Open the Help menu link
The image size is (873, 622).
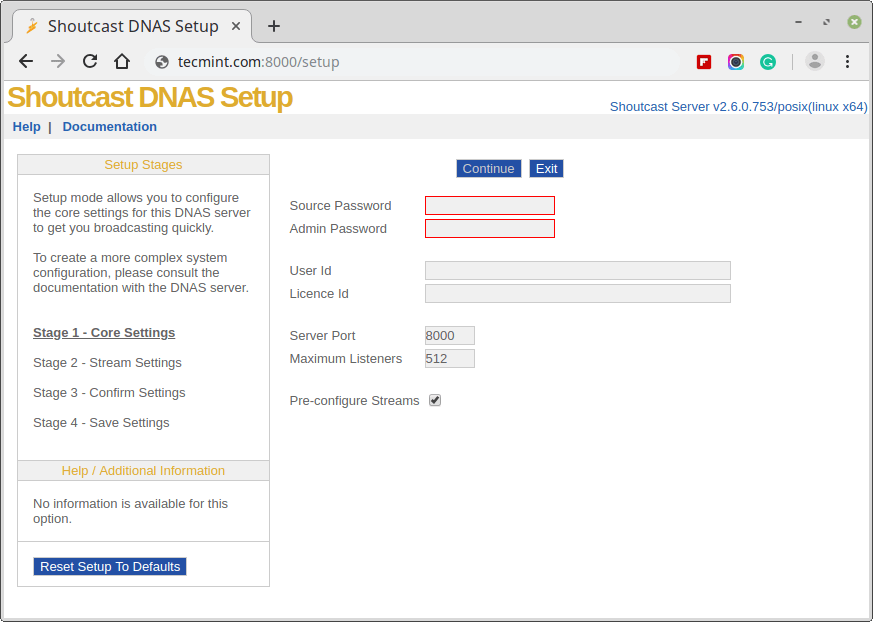tap(27, 127)
